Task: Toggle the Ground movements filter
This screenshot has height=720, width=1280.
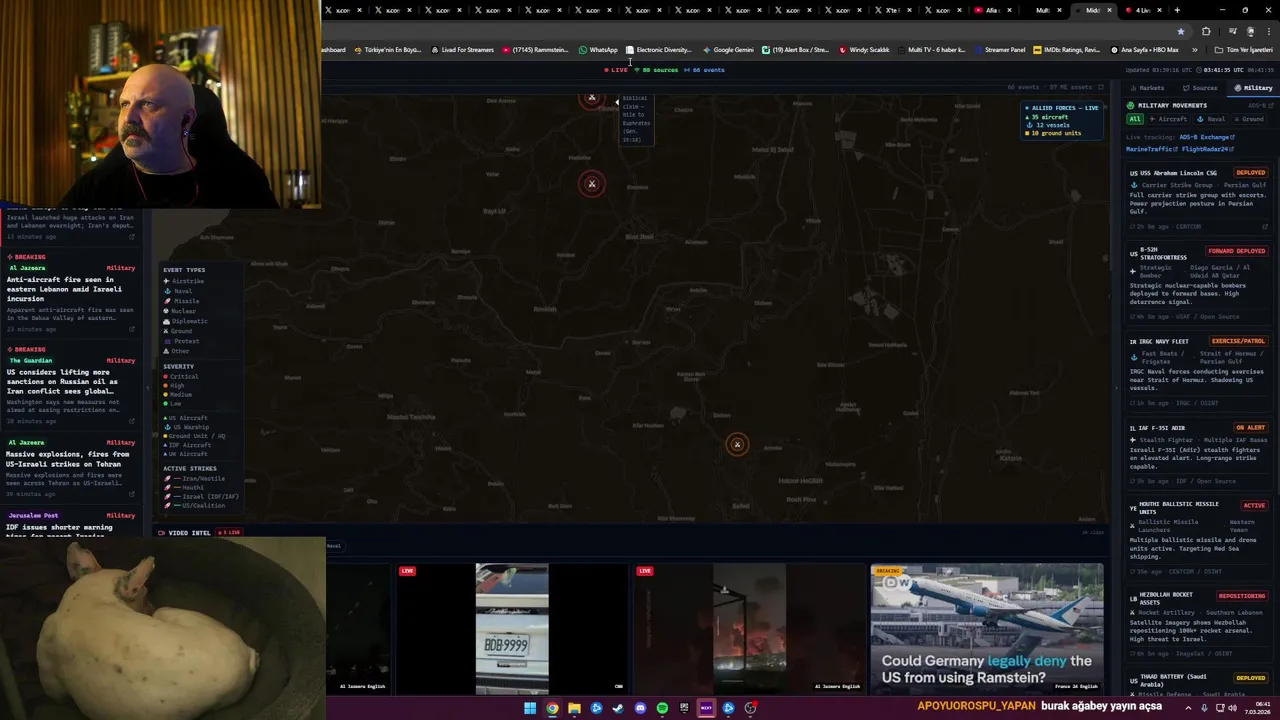Action: click(1248, 119)
